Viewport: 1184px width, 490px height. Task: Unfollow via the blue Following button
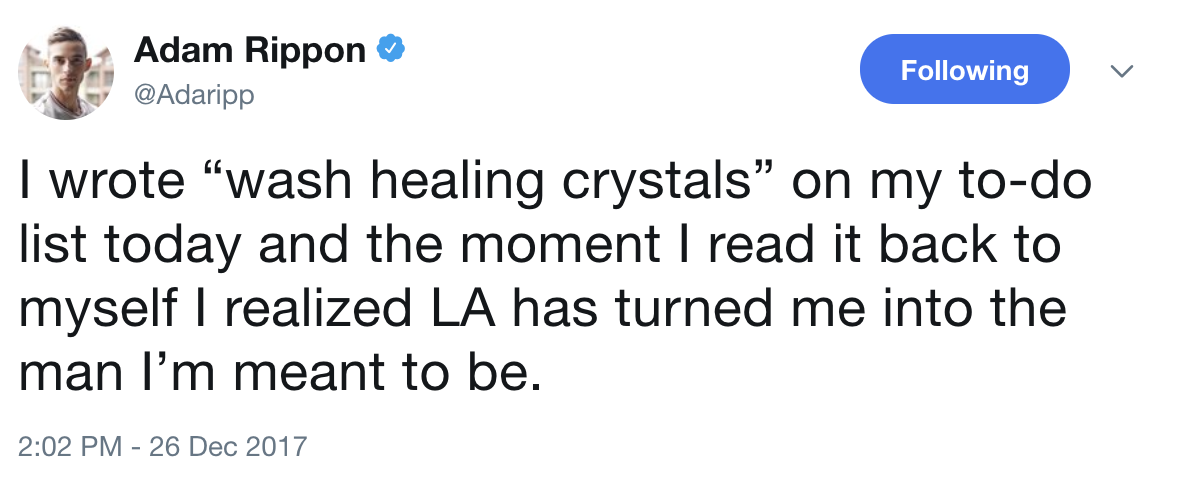pyautogui.click(x=964, y=69)
